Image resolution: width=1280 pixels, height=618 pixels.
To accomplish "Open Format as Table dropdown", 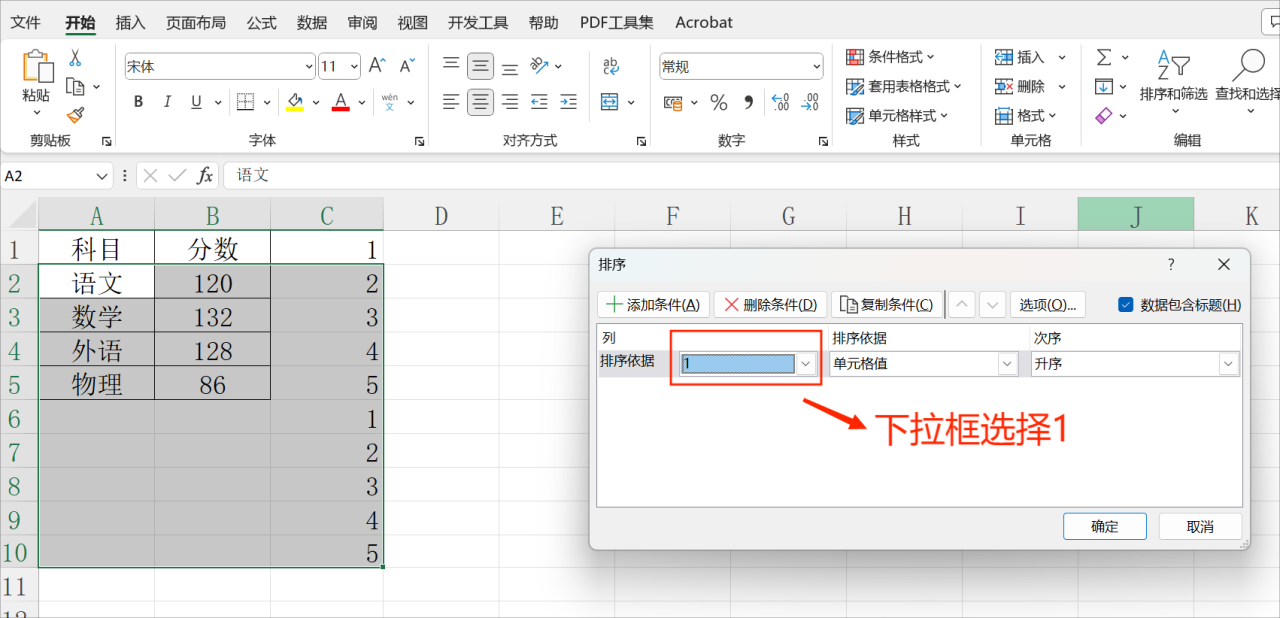I will 903,86.
